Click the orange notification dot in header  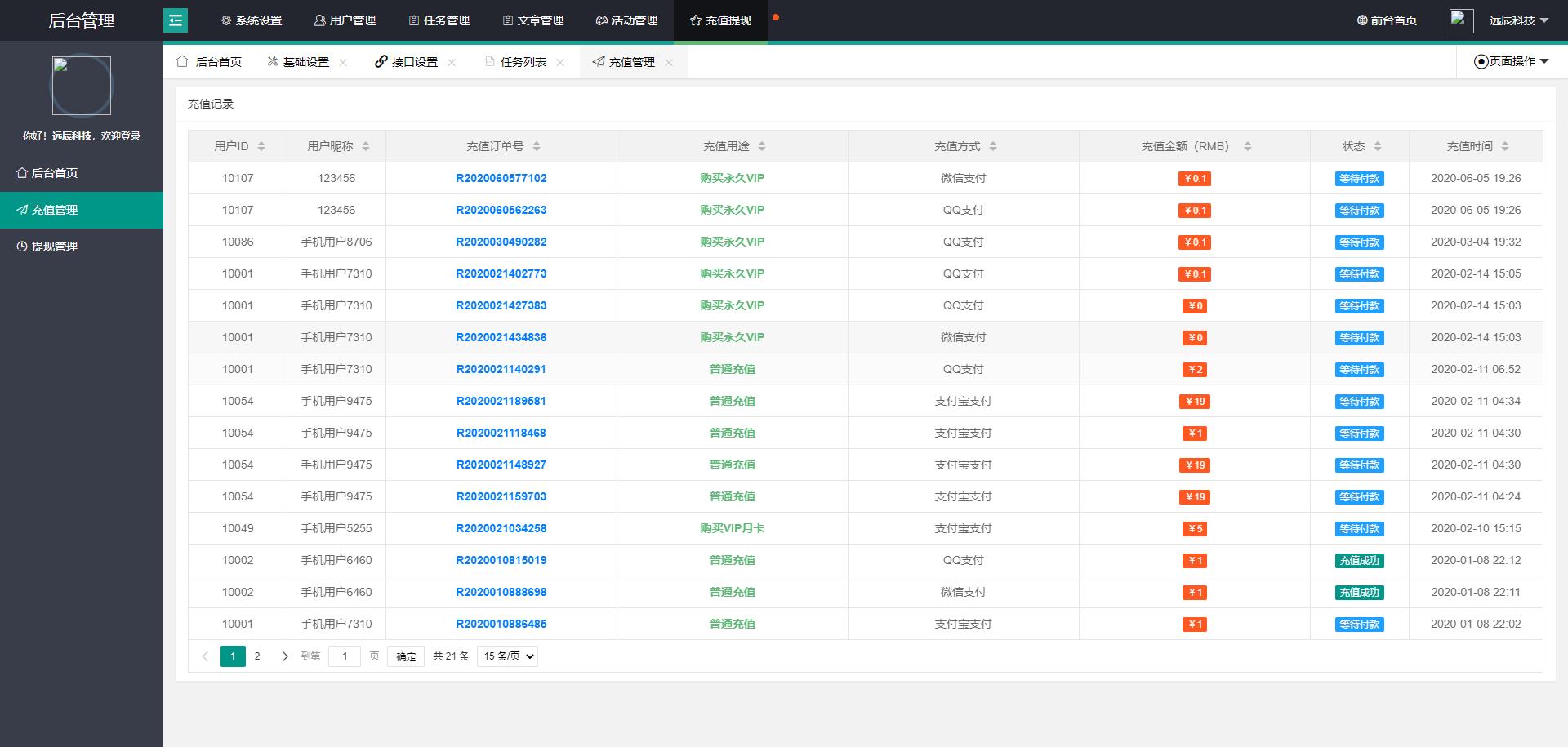coord(775,17)
